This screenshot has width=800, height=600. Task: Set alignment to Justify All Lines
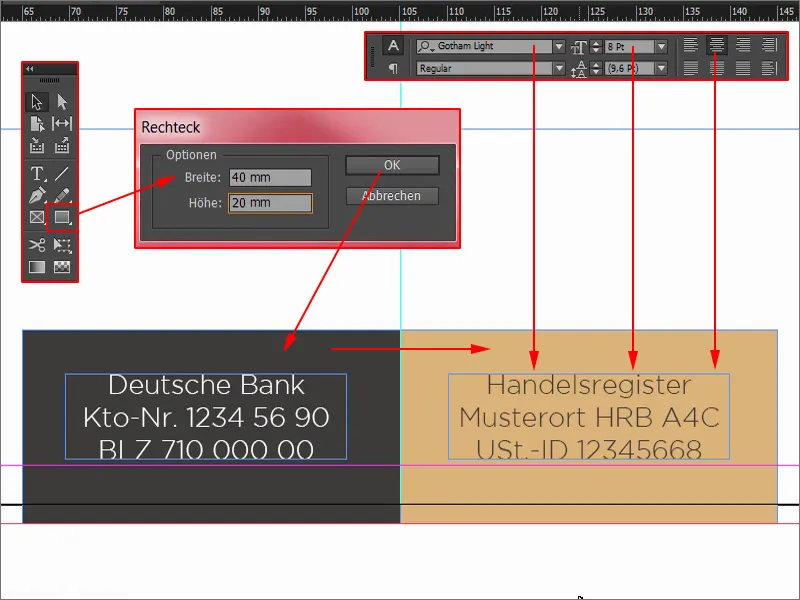[x=743, y=68]
